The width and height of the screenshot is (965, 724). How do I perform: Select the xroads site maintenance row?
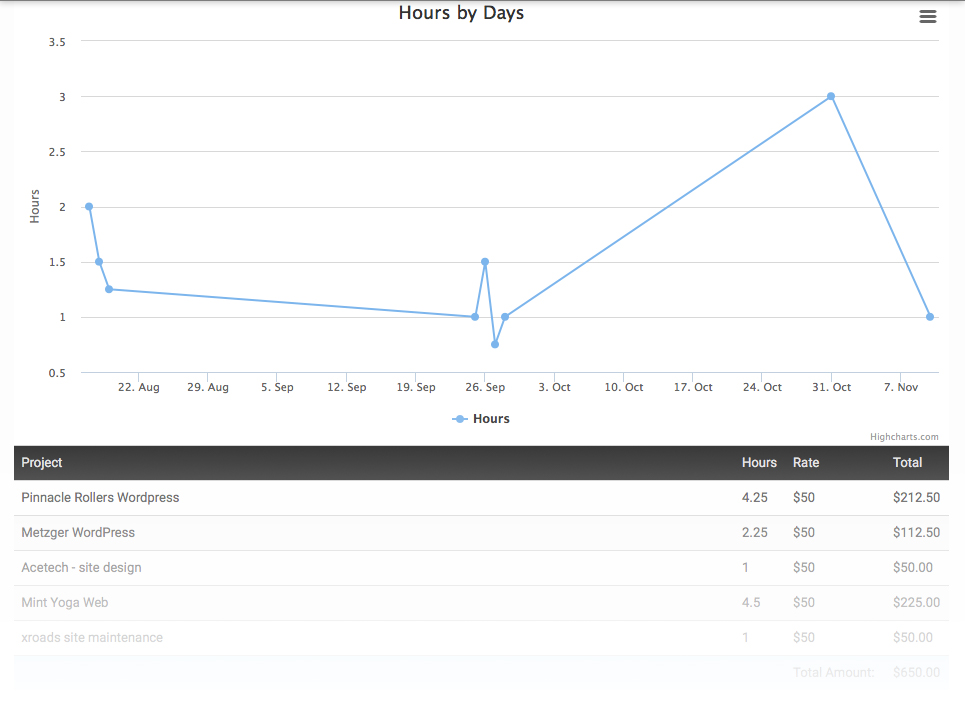[92, 638]
